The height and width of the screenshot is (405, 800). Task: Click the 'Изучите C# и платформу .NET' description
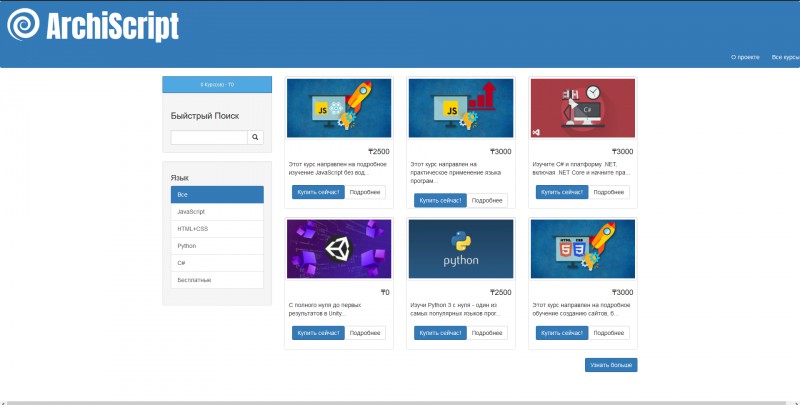click(x=581, y=169)
